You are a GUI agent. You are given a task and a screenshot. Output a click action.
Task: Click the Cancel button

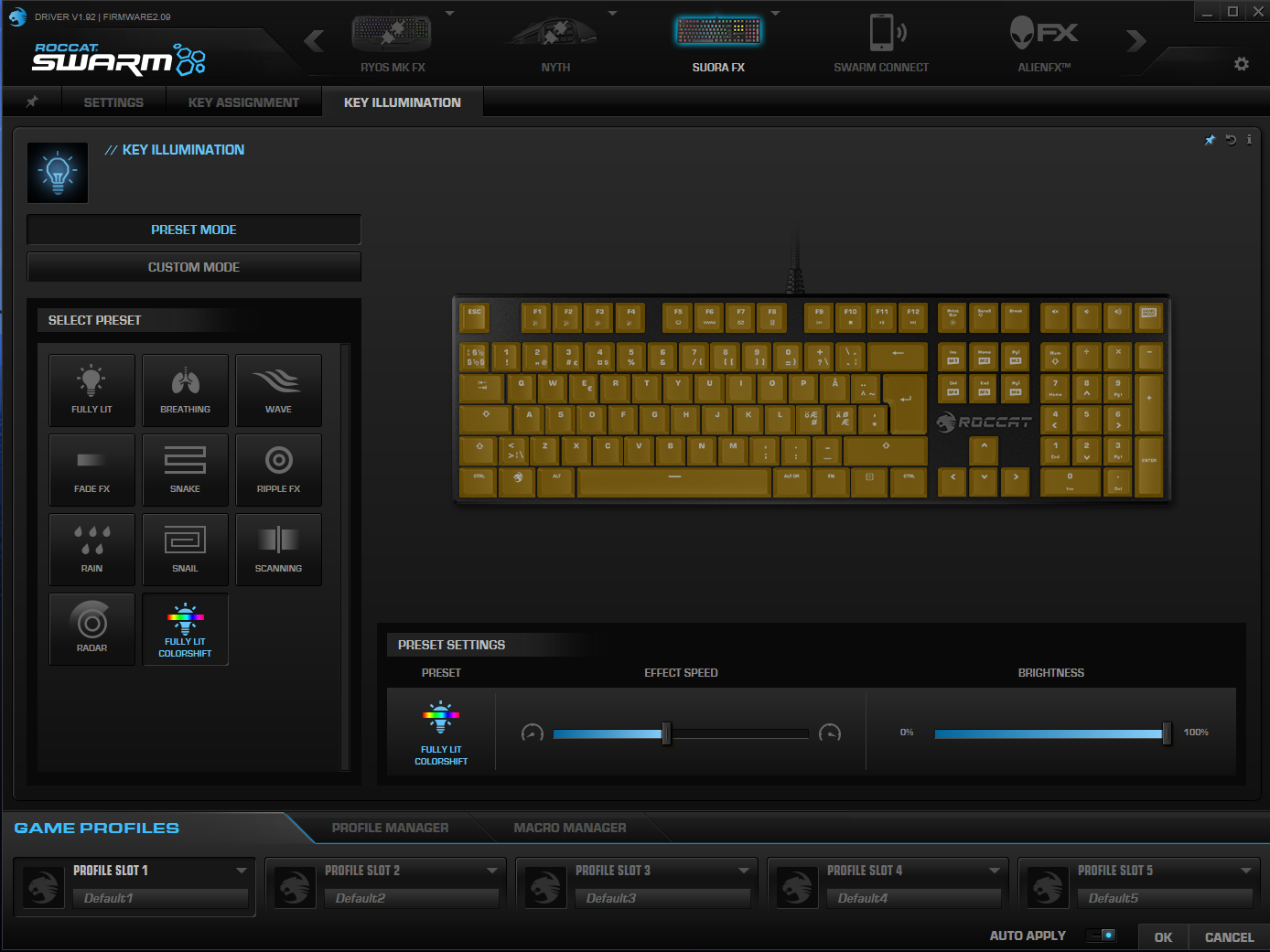click(1229, 937)
